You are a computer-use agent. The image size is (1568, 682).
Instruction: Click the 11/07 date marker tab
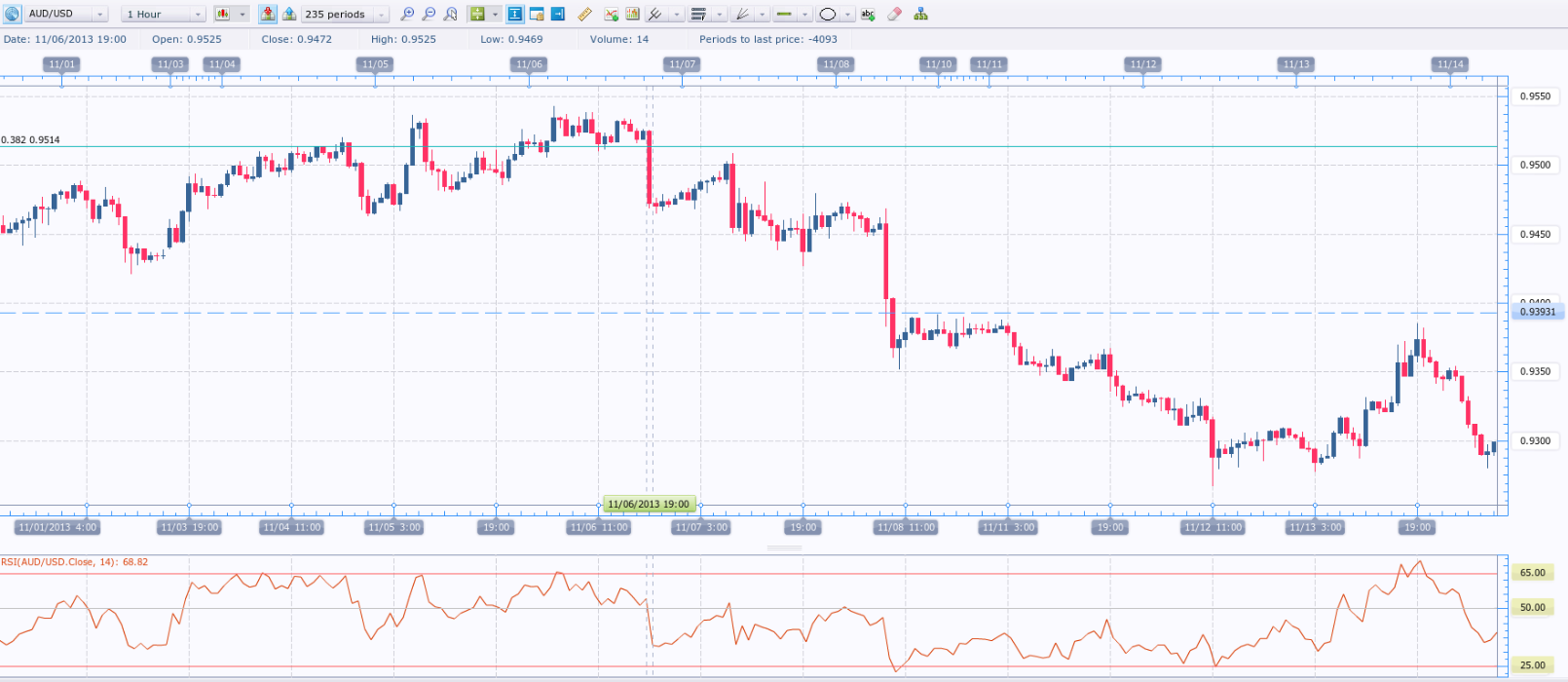(683, 64)
